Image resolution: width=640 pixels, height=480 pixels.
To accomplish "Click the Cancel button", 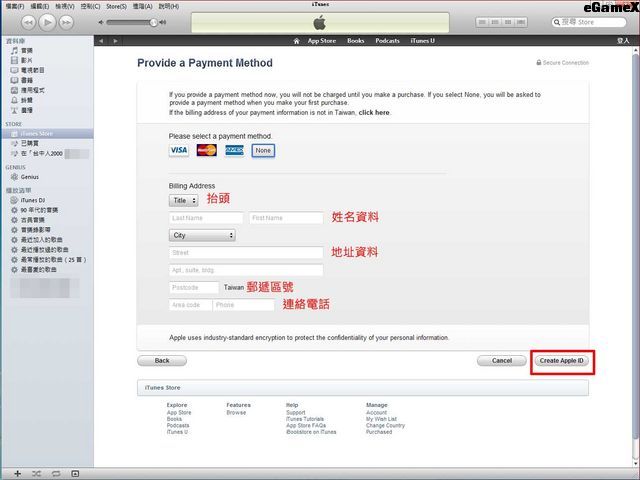I will (502, 361).
